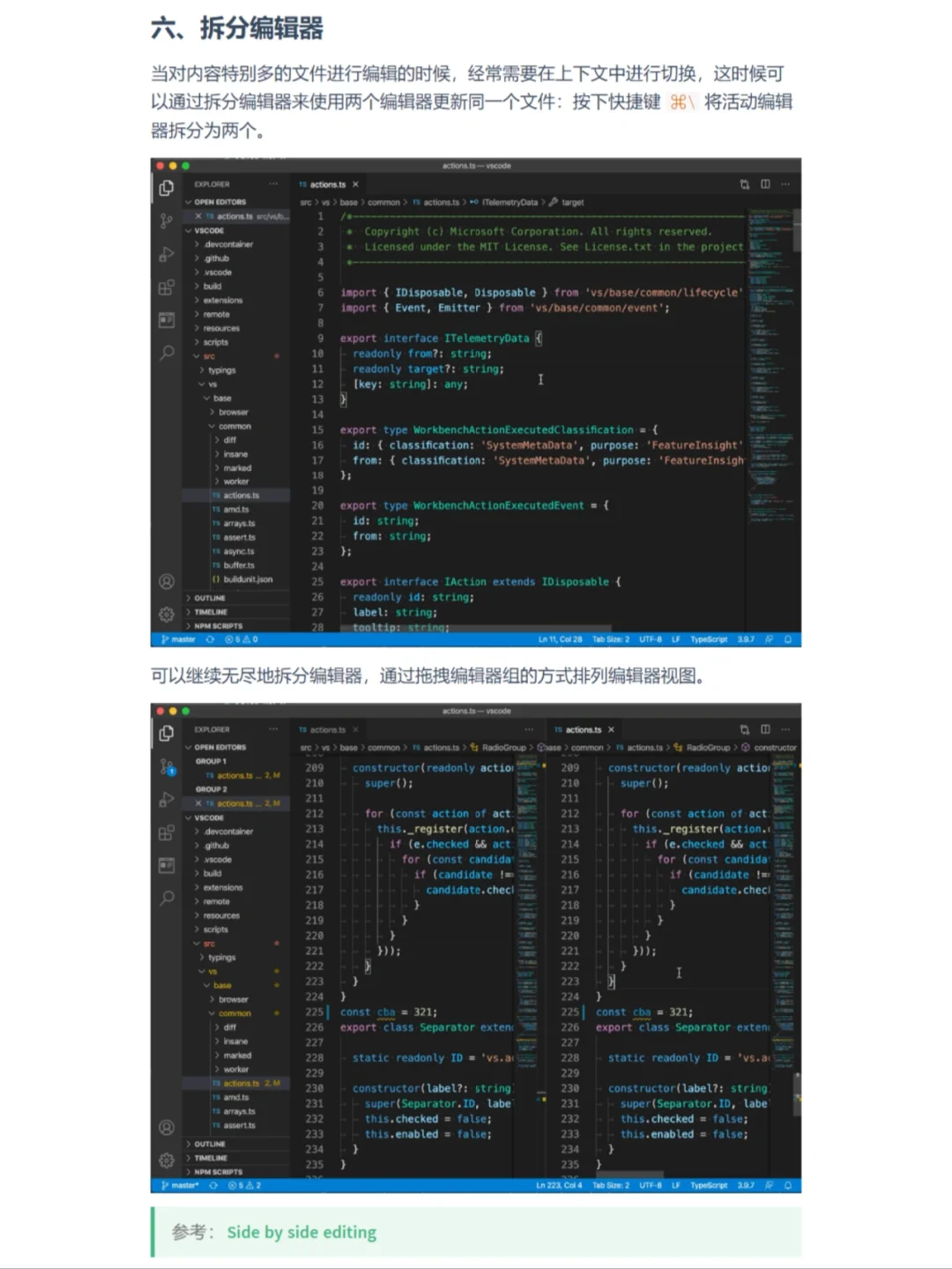Open the Side by side editing link

coord(301,1232)
